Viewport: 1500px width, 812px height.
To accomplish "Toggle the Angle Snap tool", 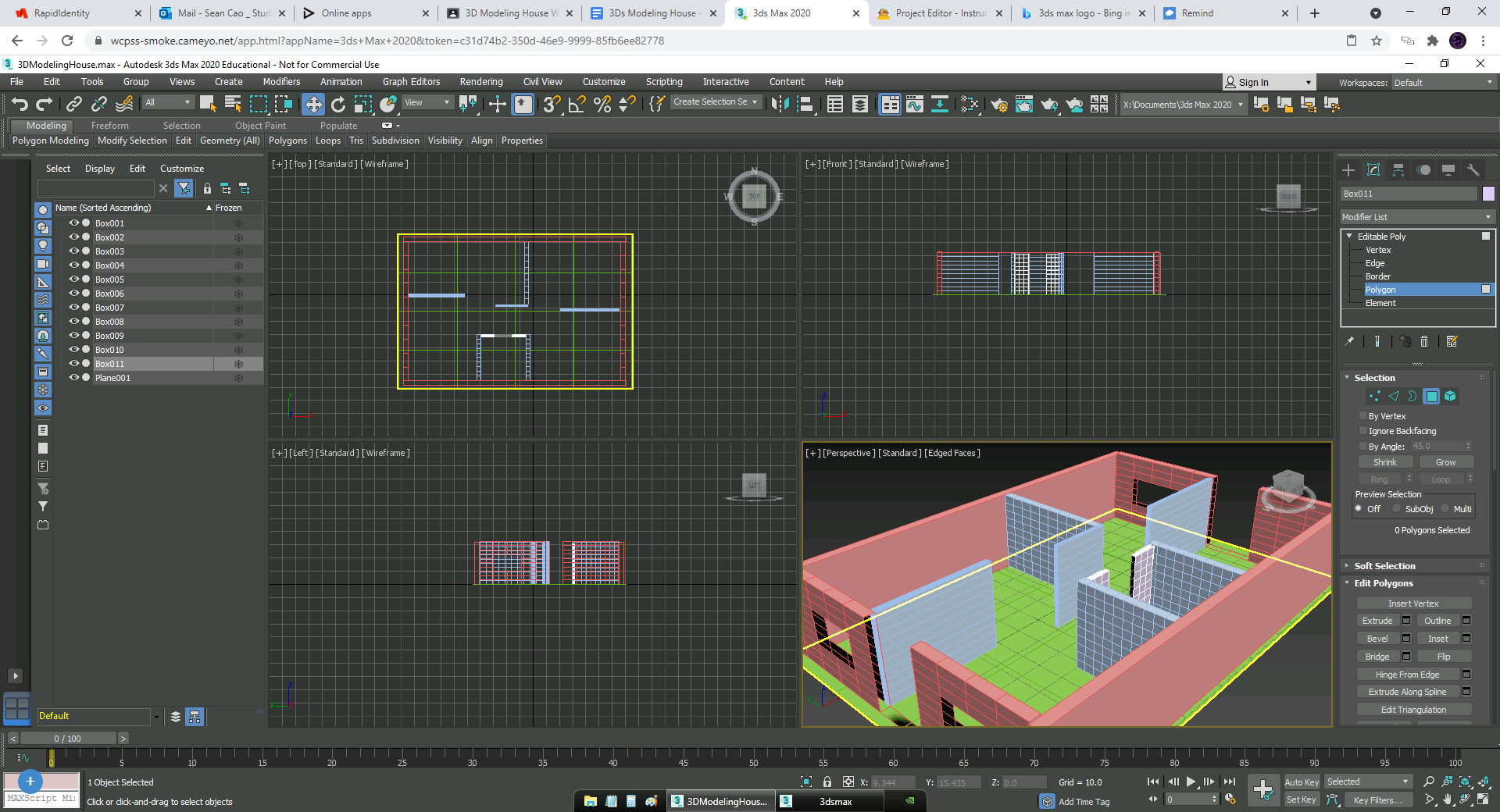I will [577, 104].
